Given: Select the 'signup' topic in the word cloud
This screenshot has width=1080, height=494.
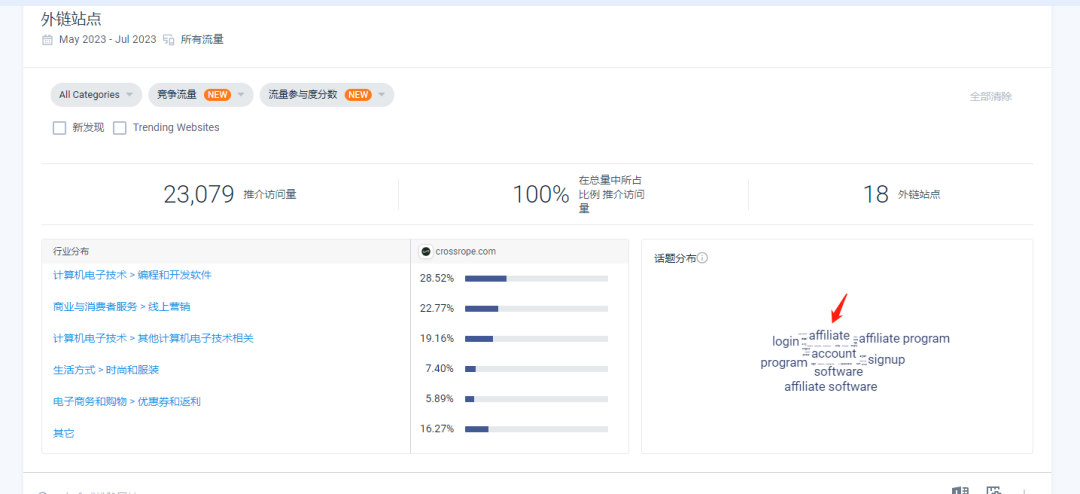Looking at the screenshot, I should (886, 359).
